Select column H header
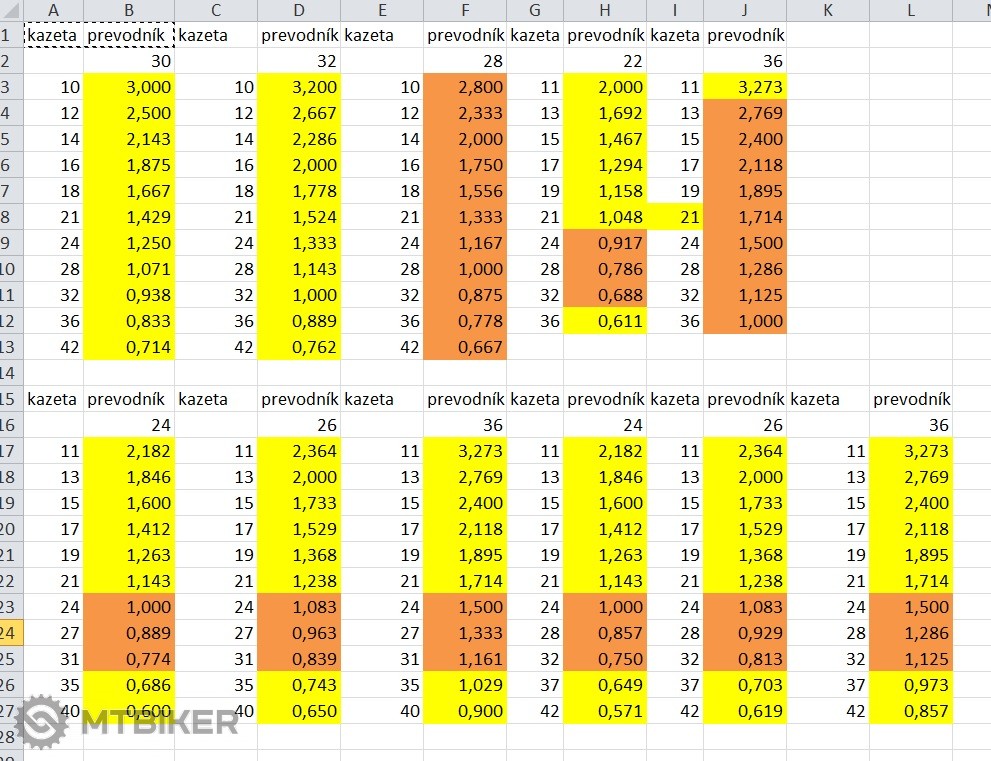The width and height of the screenshot is (991, 761). [604, 10]
